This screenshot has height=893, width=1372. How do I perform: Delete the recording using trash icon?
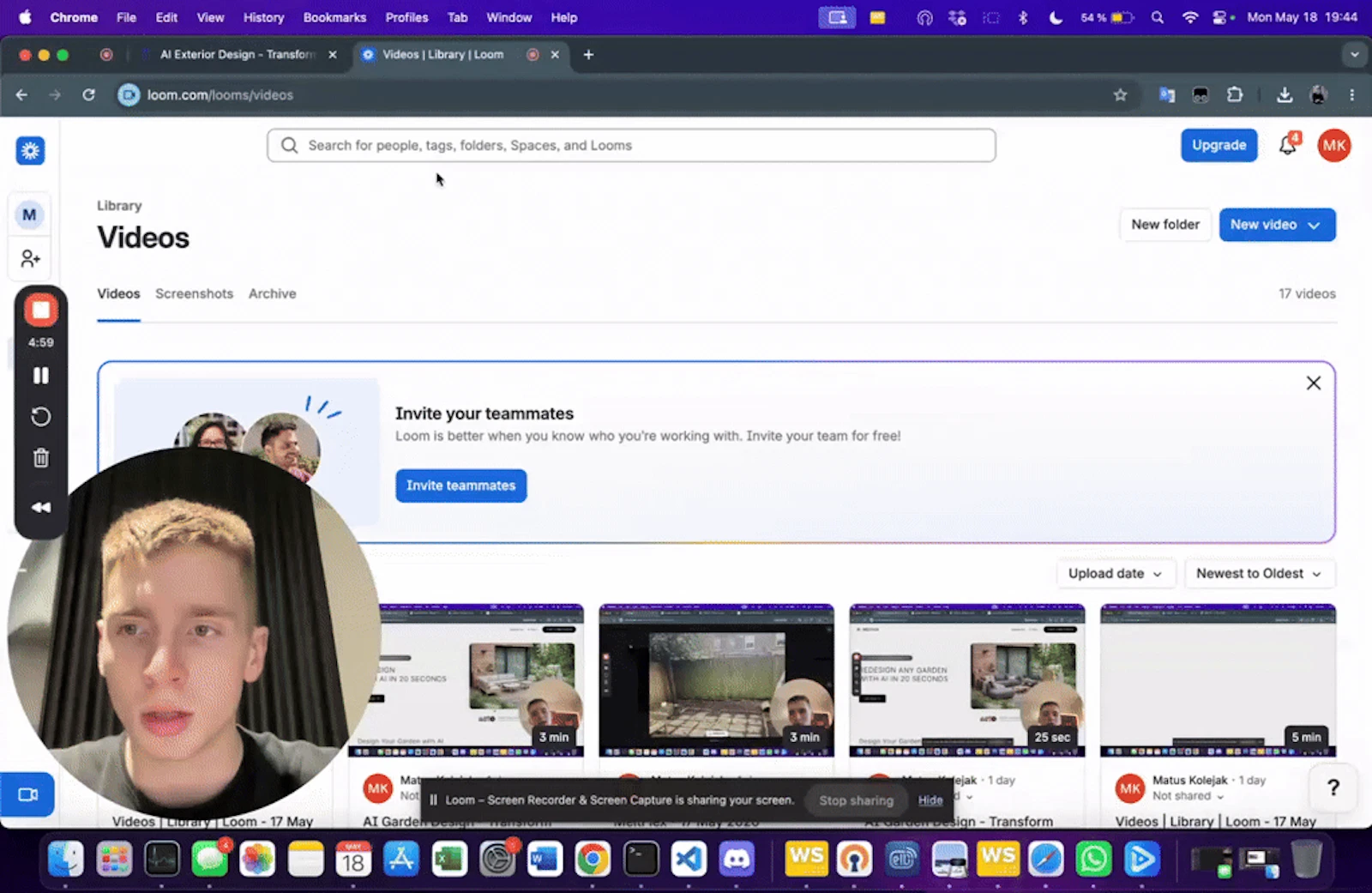tap(40, 458)
